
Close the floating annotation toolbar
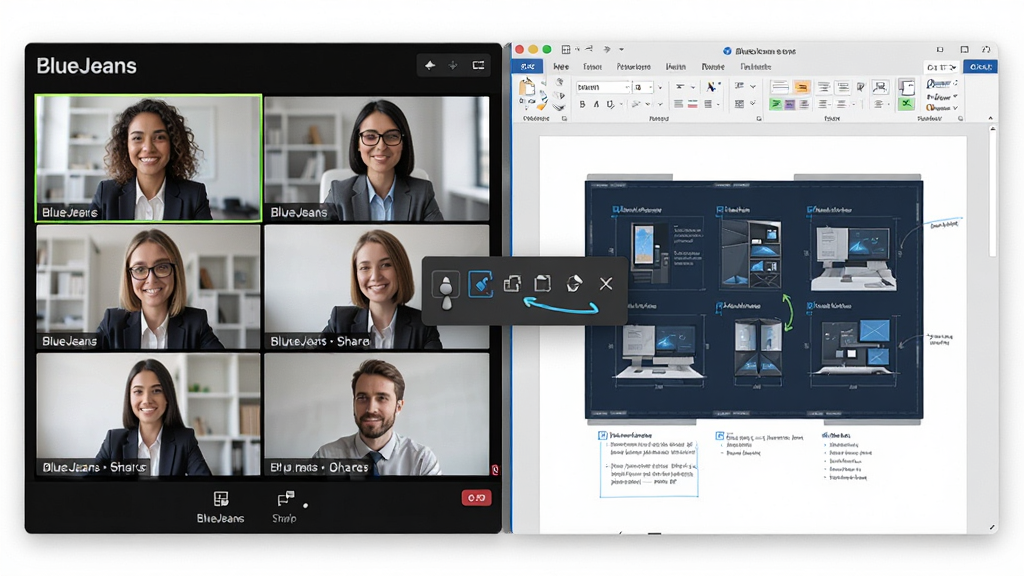[606, 283]
